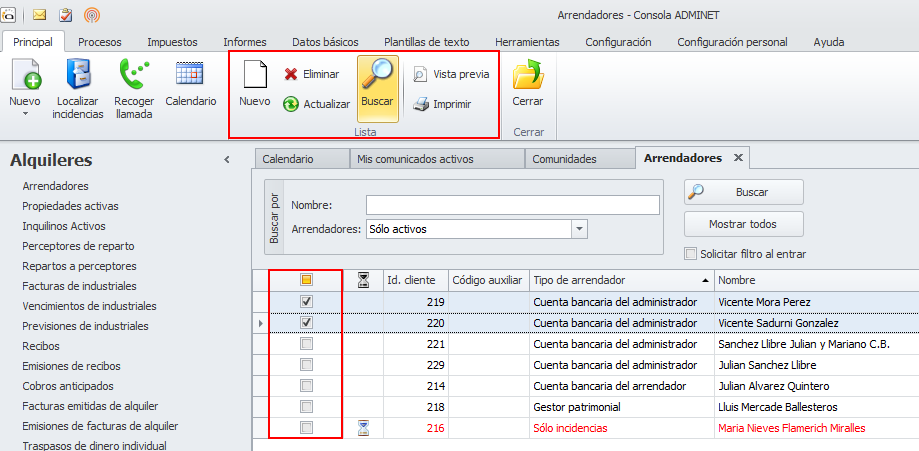Toggle the select-all header checkbox
The image size is (919, 451).
(x=306, y=280)
